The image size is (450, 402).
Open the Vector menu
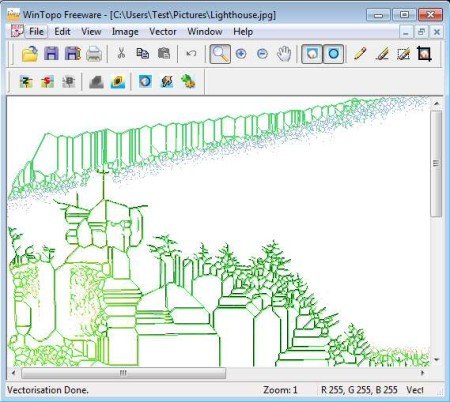point(163,32)
